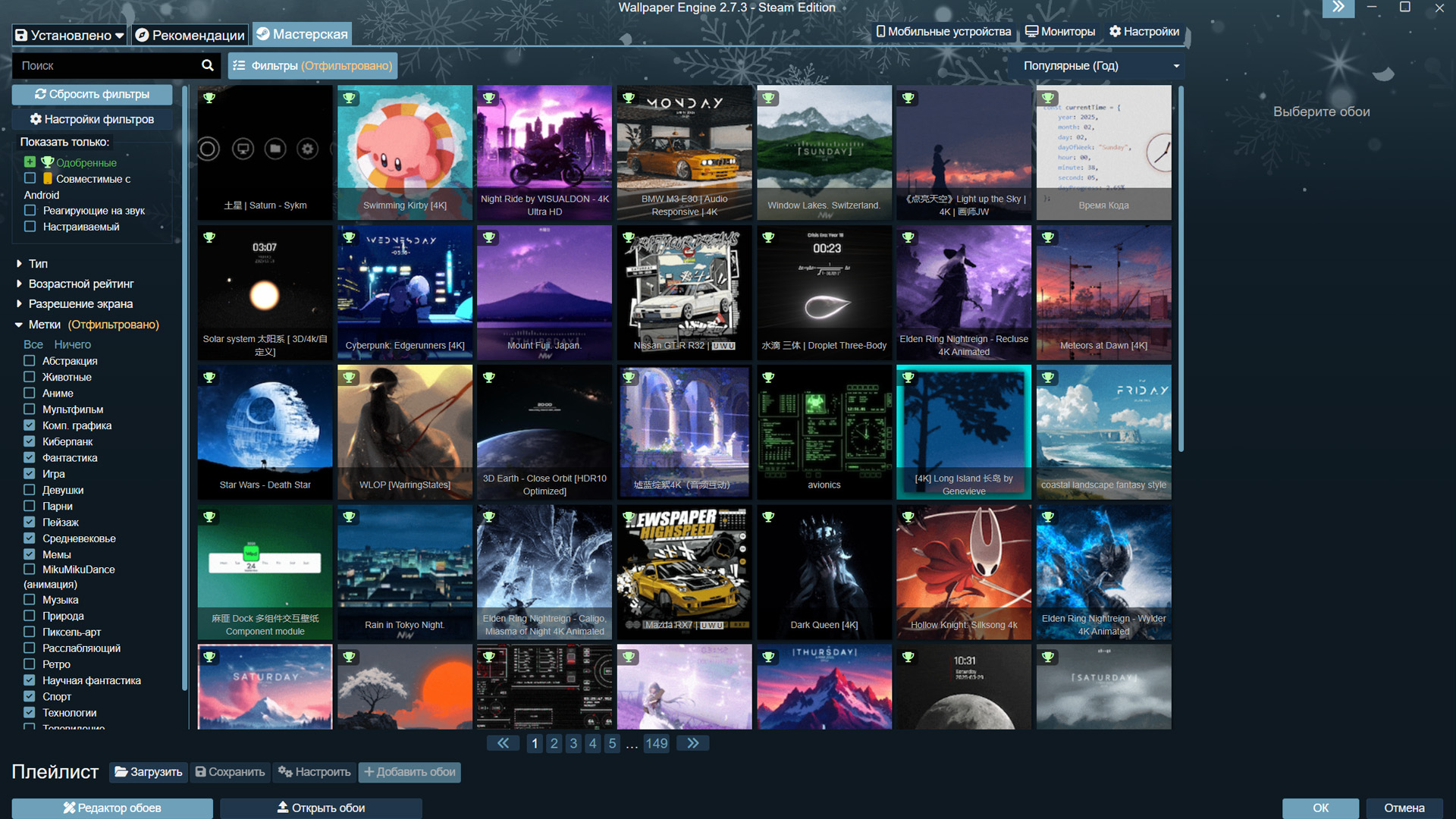The width and height of the screenshot is (1456, 819).
Task: Click the search magnifier icon
Action: (207, 66)
